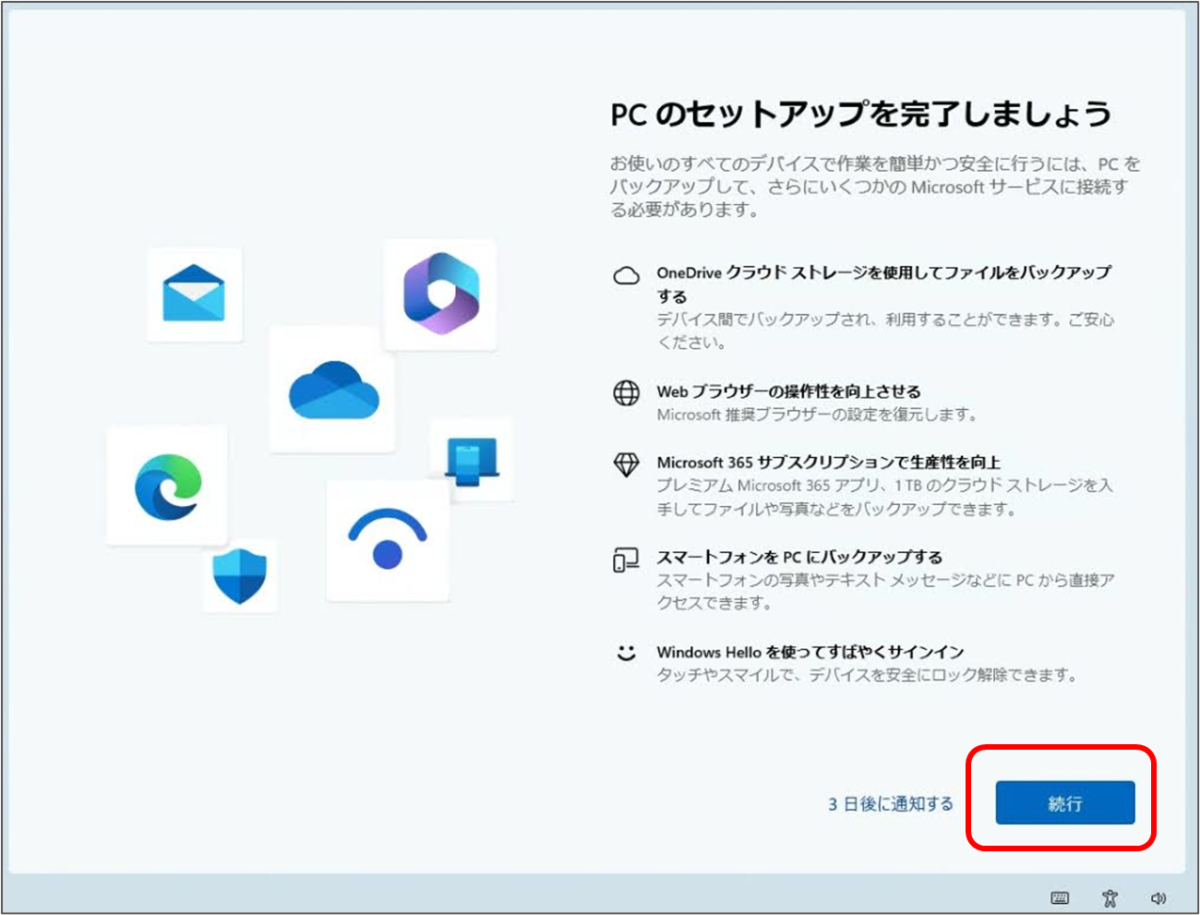
Task: Click the Microsoft Edge app tile
Action: point(167,486)
